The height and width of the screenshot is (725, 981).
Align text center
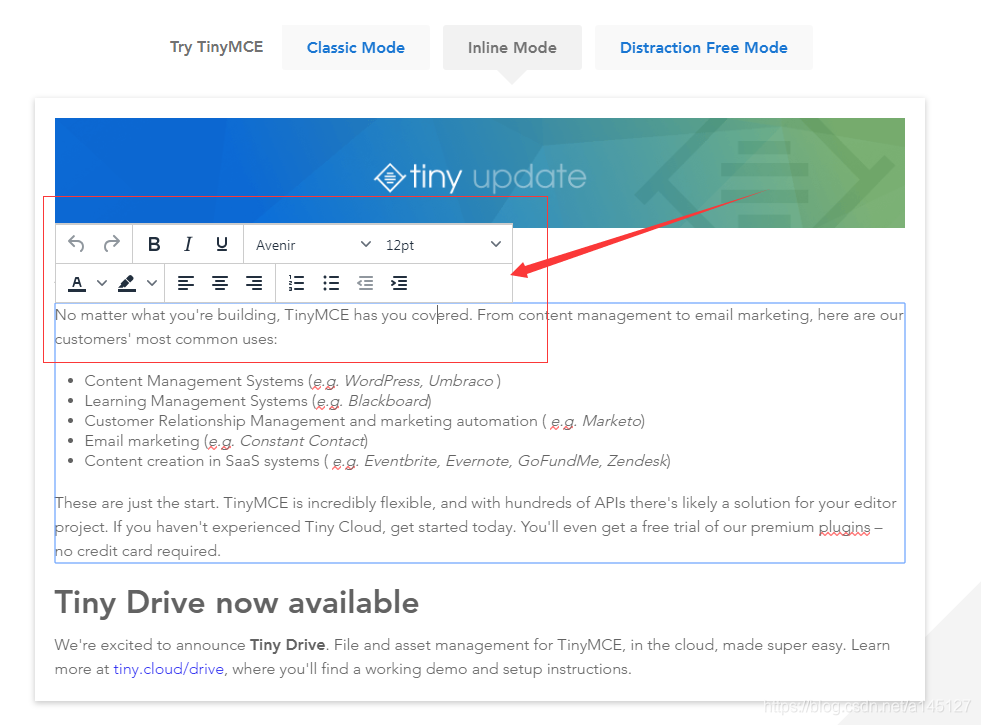click(220, 283)
